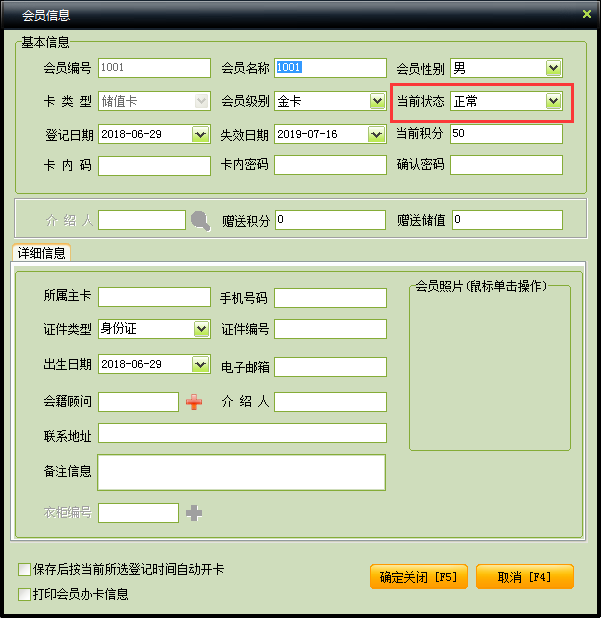
Task: Click the magnifier icon next to 介绍人
Action: pos(201,221)
